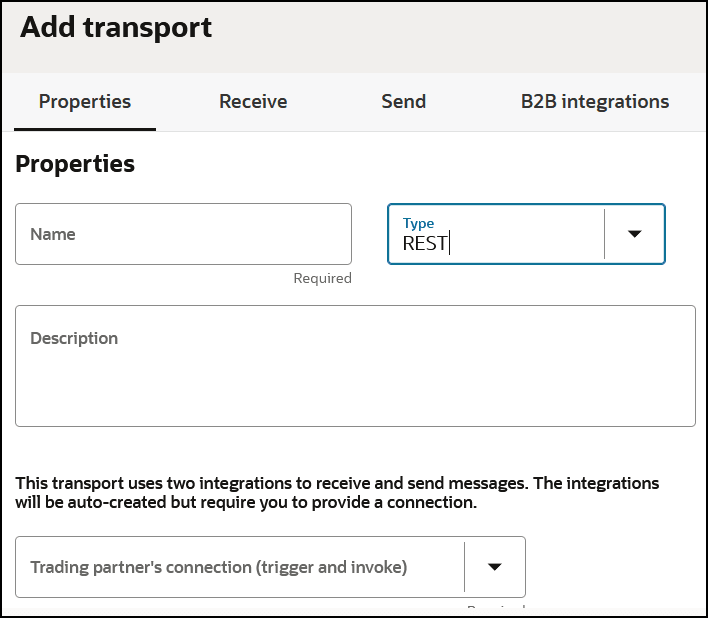The image size is (708, 618).
Task: Focus the Name input field
Action: [183, 234]
